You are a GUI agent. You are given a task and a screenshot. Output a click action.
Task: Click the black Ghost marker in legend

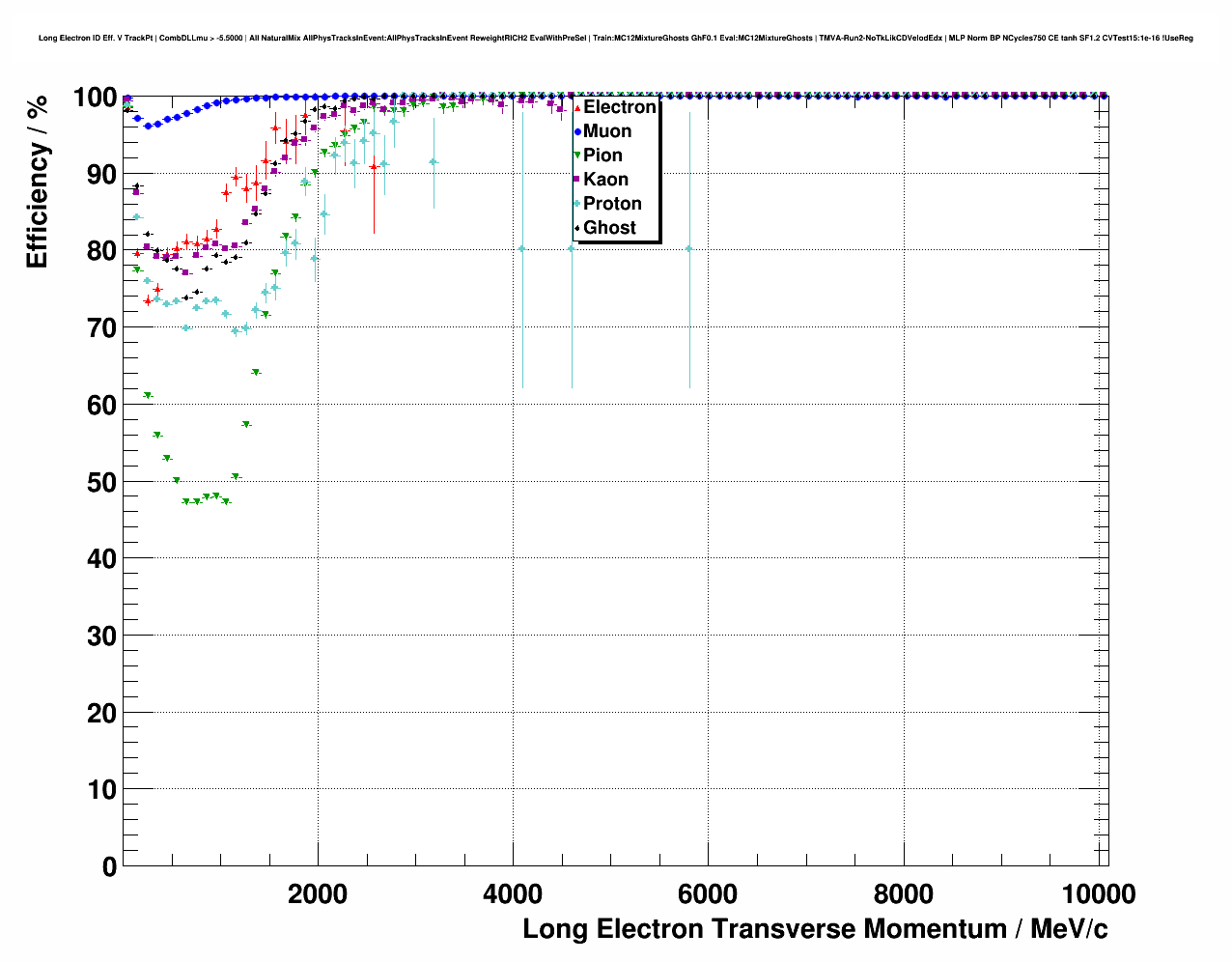tap(577, 228)
